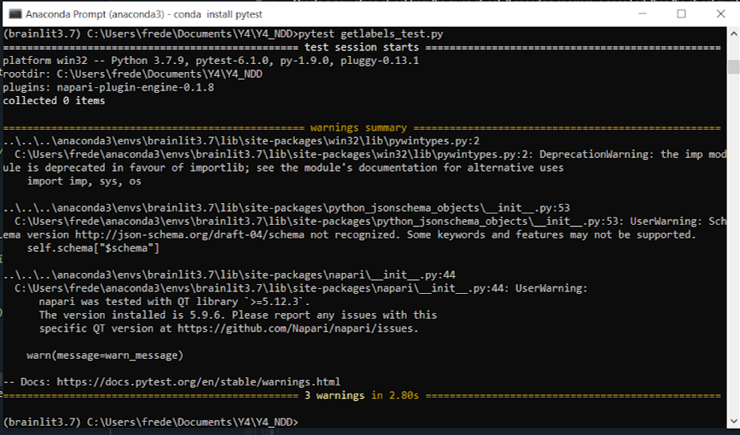Click the command 'pytest getlabels_test.py'
Screen dimensions: 740x435
pyautogui.click(x=370, y=34)
